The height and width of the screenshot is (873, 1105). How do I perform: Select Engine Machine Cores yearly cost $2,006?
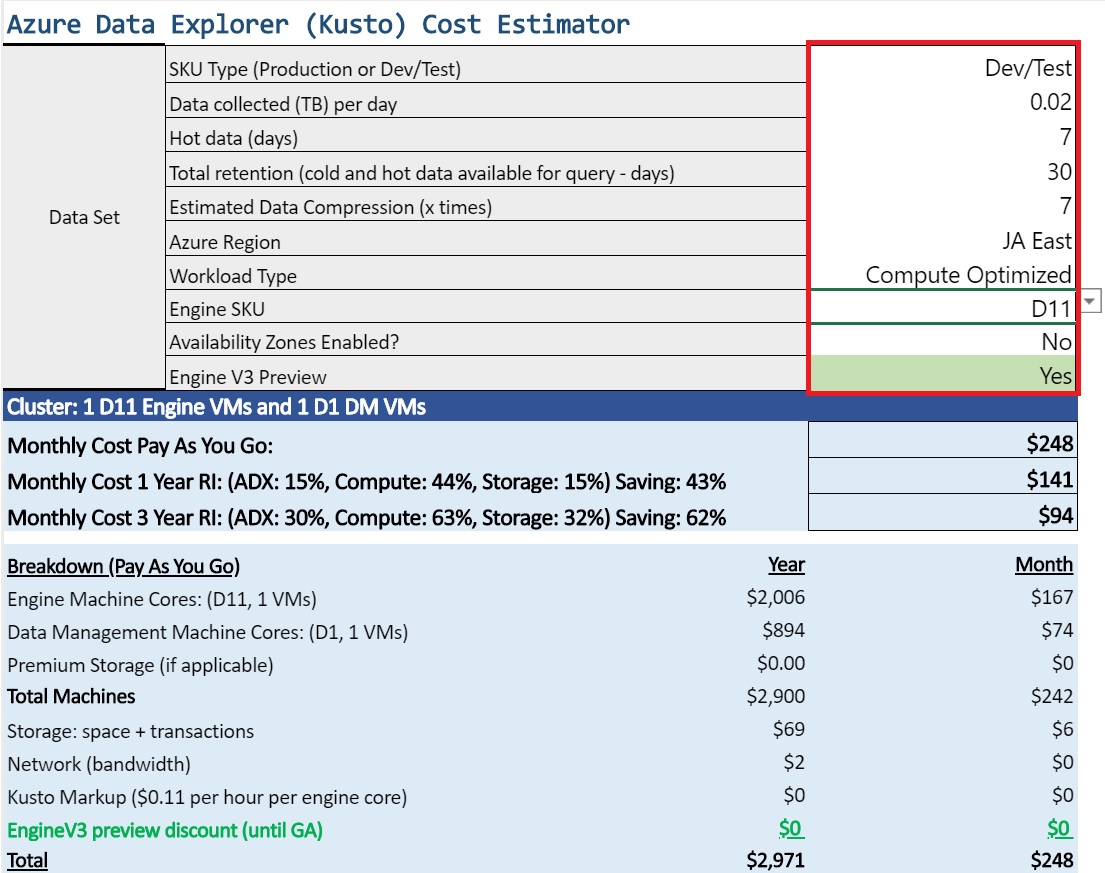tap(775, 597)
